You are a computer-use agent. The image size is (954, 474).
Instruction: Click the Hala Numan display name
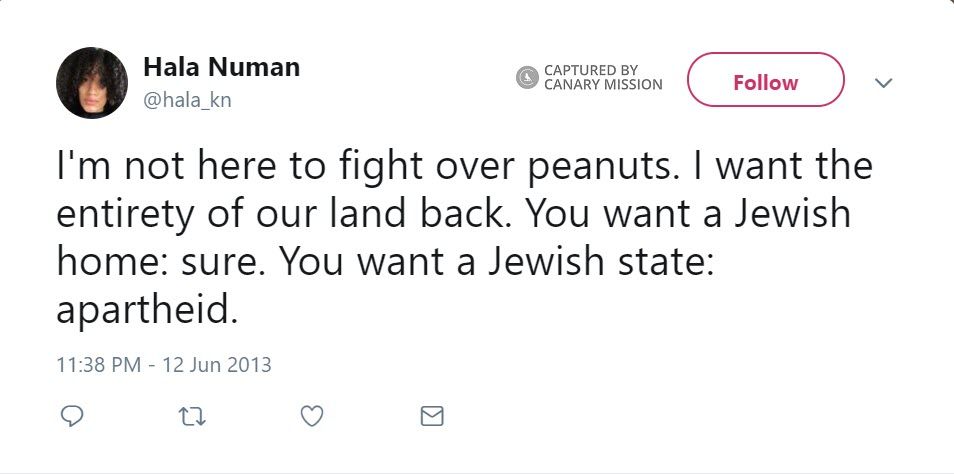point(221,68)
